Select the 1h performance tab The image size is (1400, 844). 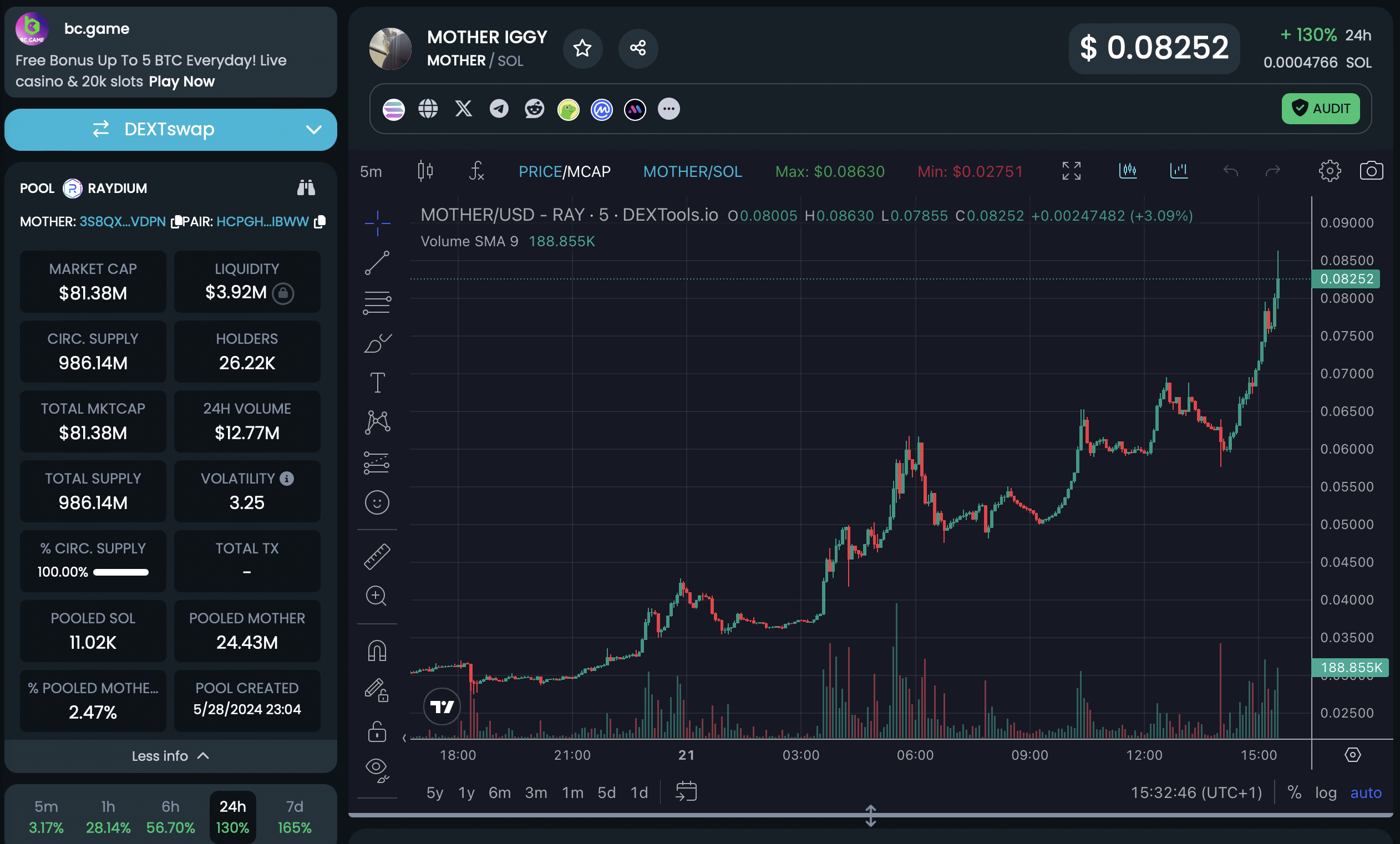point(108,817)
